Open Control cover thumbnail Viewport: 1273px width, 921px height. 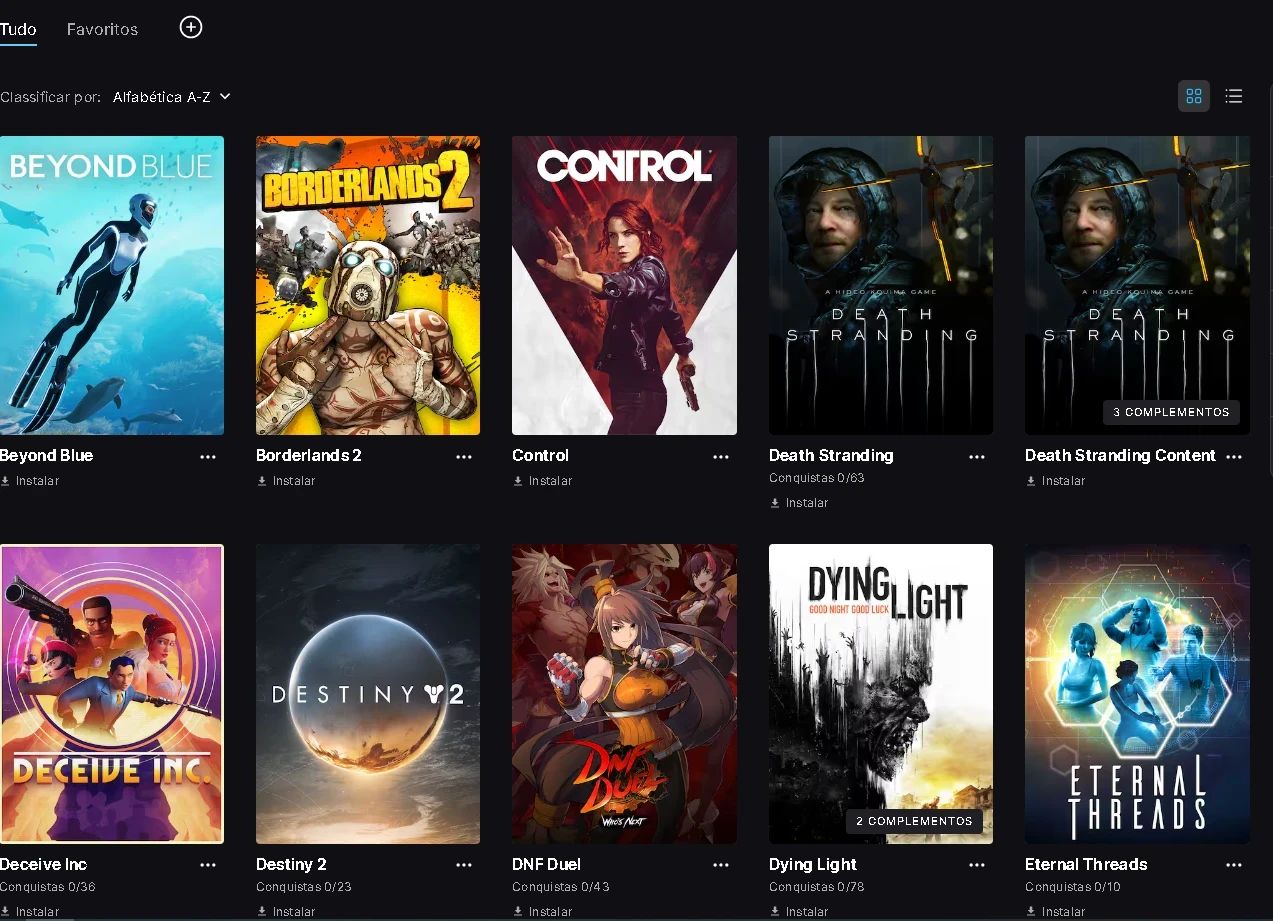pyautogui.click(x=624, y=285)
